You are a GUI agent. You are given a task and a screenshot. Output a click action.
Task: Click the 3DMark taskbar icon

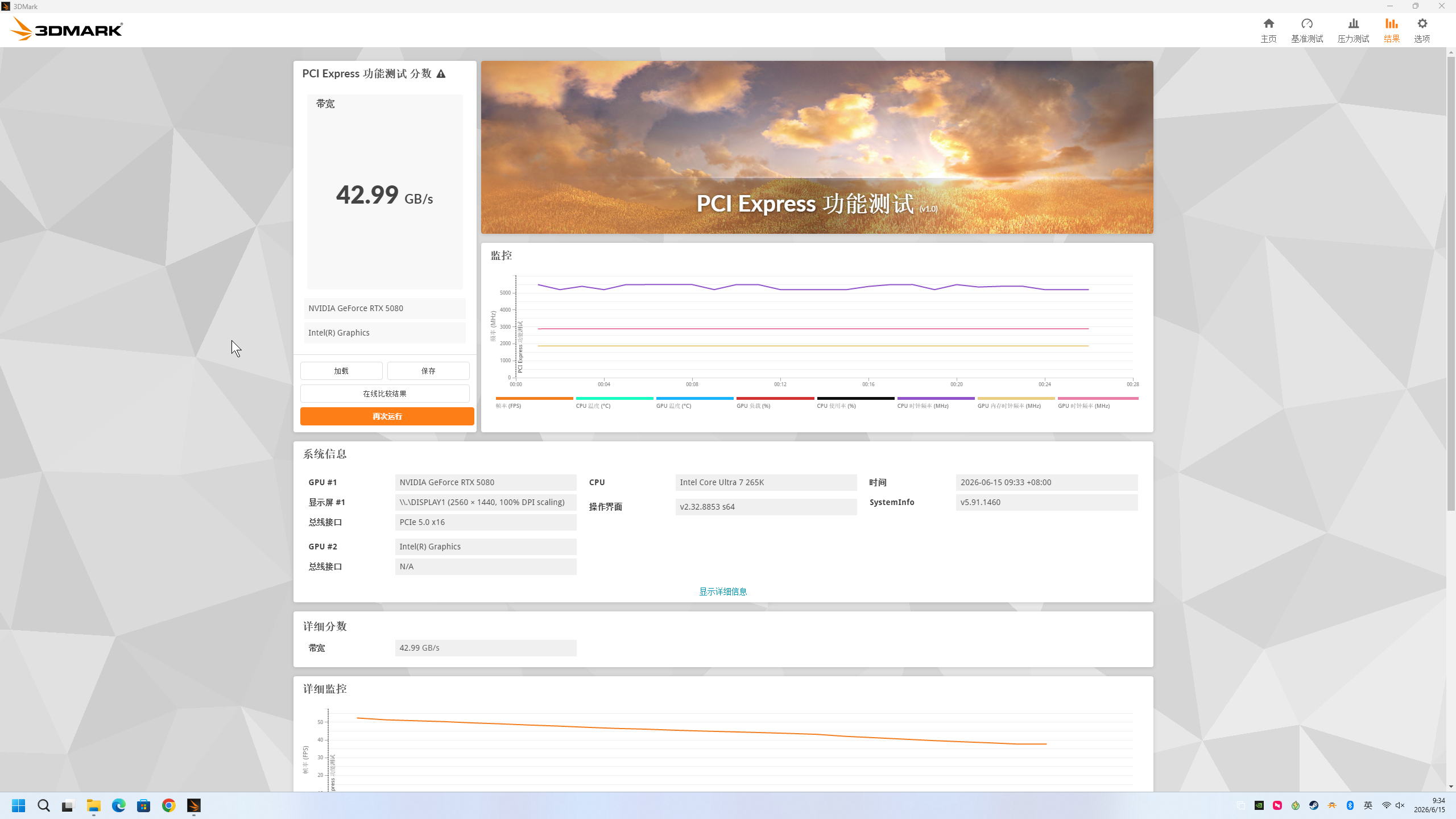tap(193, 805)
